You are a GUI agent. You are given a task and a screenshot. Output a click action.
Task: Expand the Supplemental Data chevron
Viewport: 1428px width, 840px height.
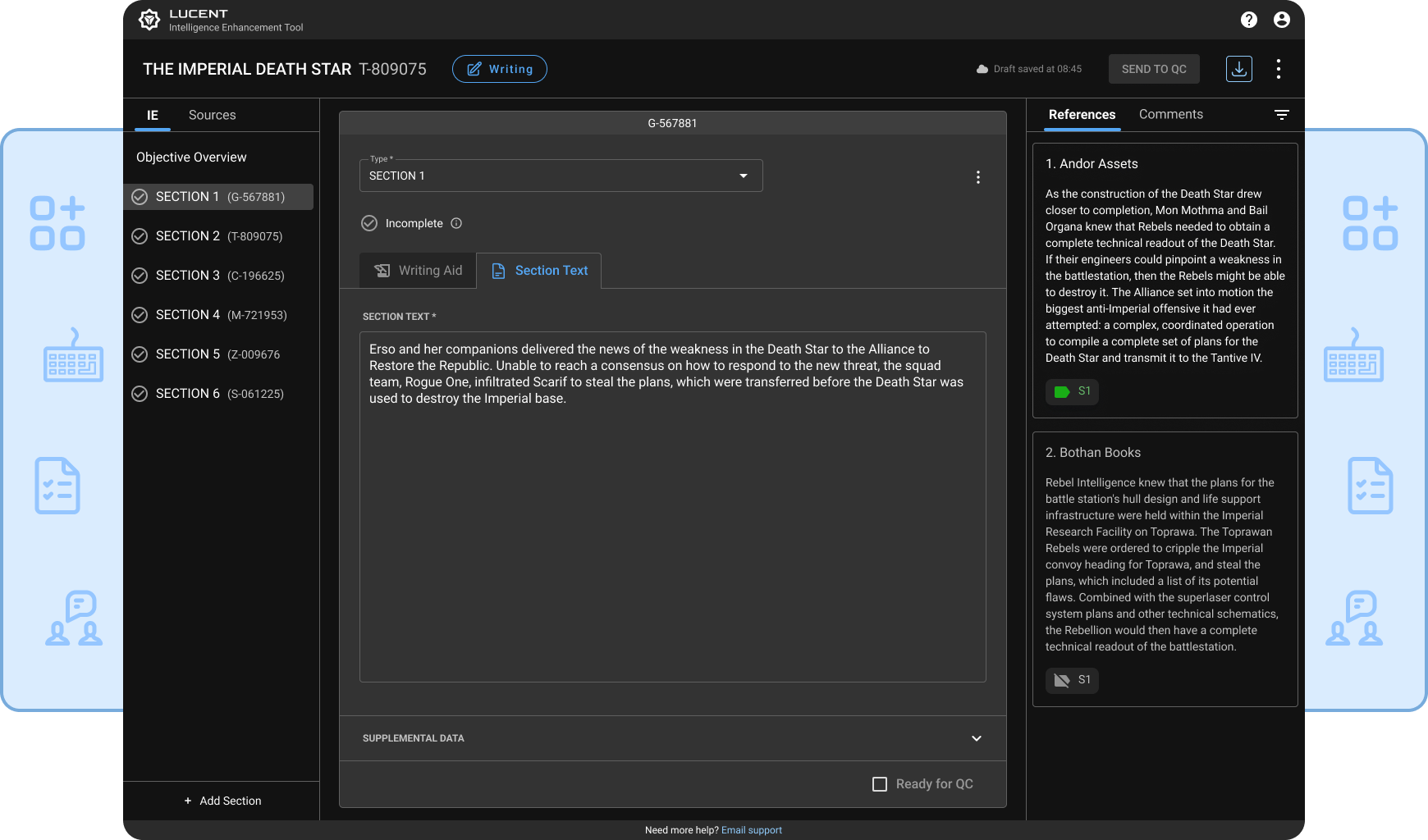pyautogui.click(x=977, y=738)
